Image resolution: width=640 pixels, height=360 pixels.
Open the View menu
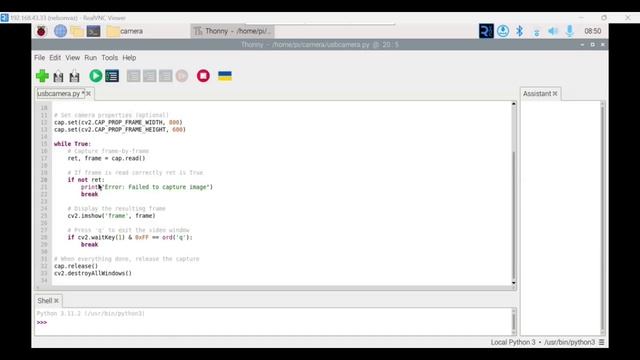coord(73,58)
